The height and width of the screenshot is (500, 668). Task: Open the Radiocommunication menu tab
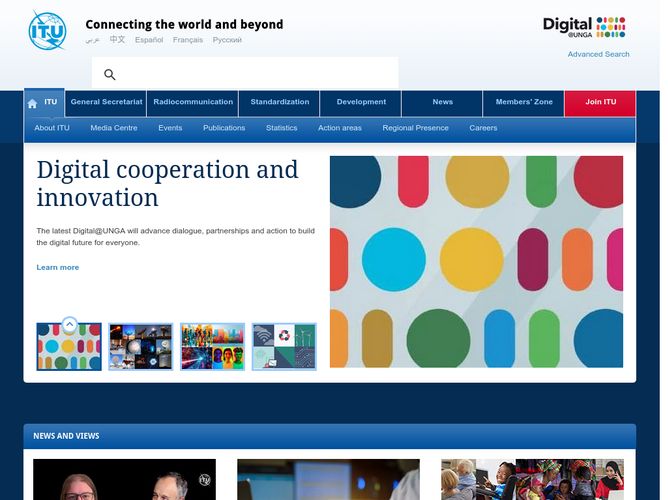click(x=193, y=103)
